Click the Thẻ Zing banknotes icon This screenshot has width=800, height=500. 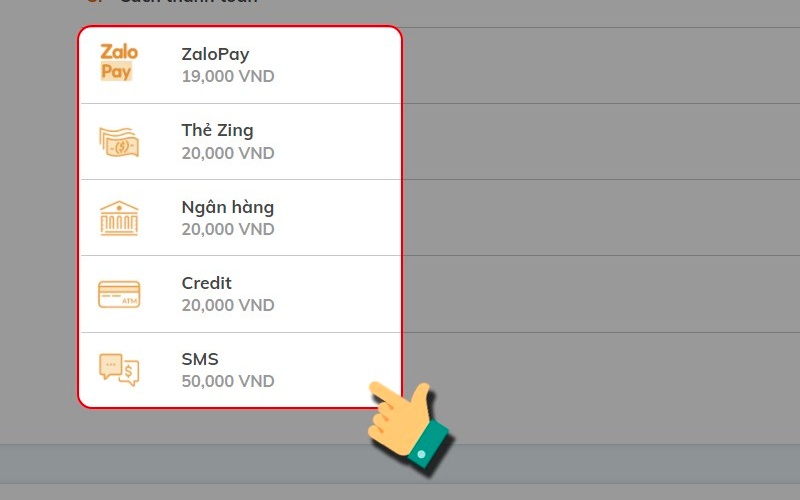[119, 142]
